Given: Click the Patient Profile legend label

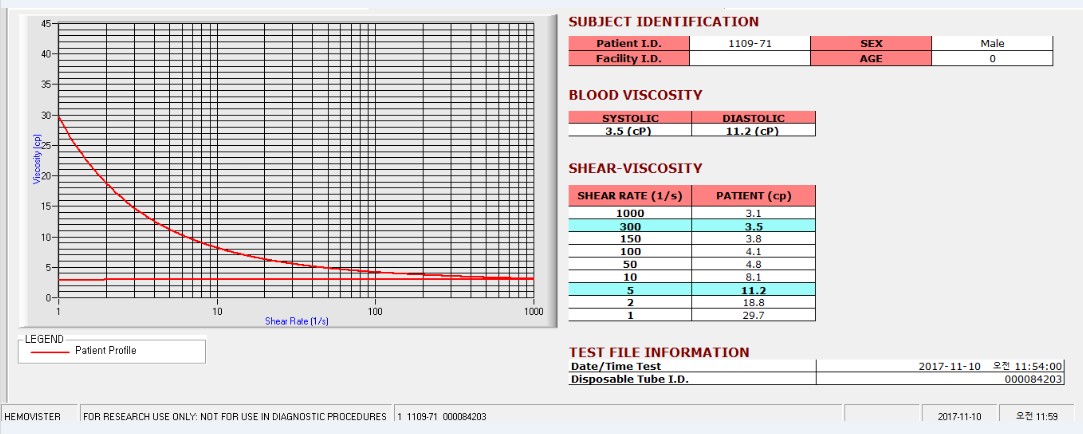Looking at the screenshot, I should (x=106, y=350).
